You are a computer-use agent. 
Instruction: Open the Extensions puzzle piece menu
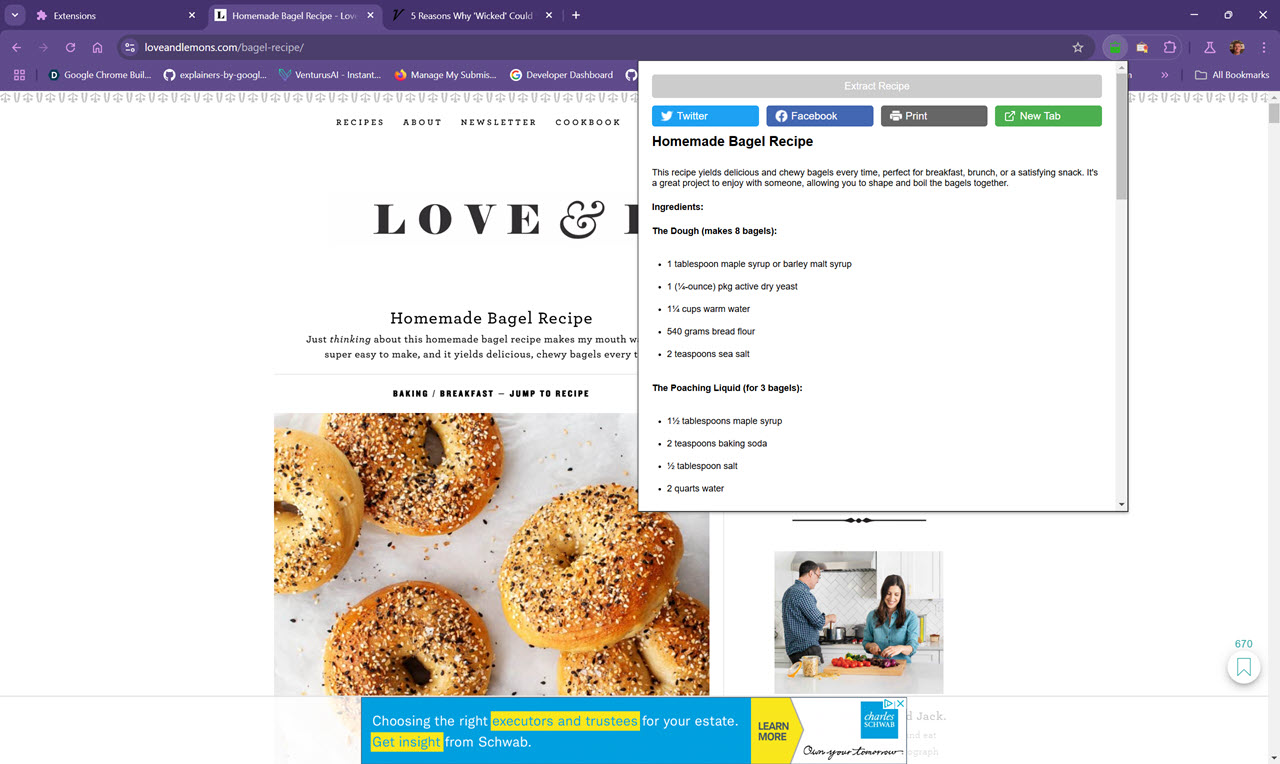point(1169,47)
